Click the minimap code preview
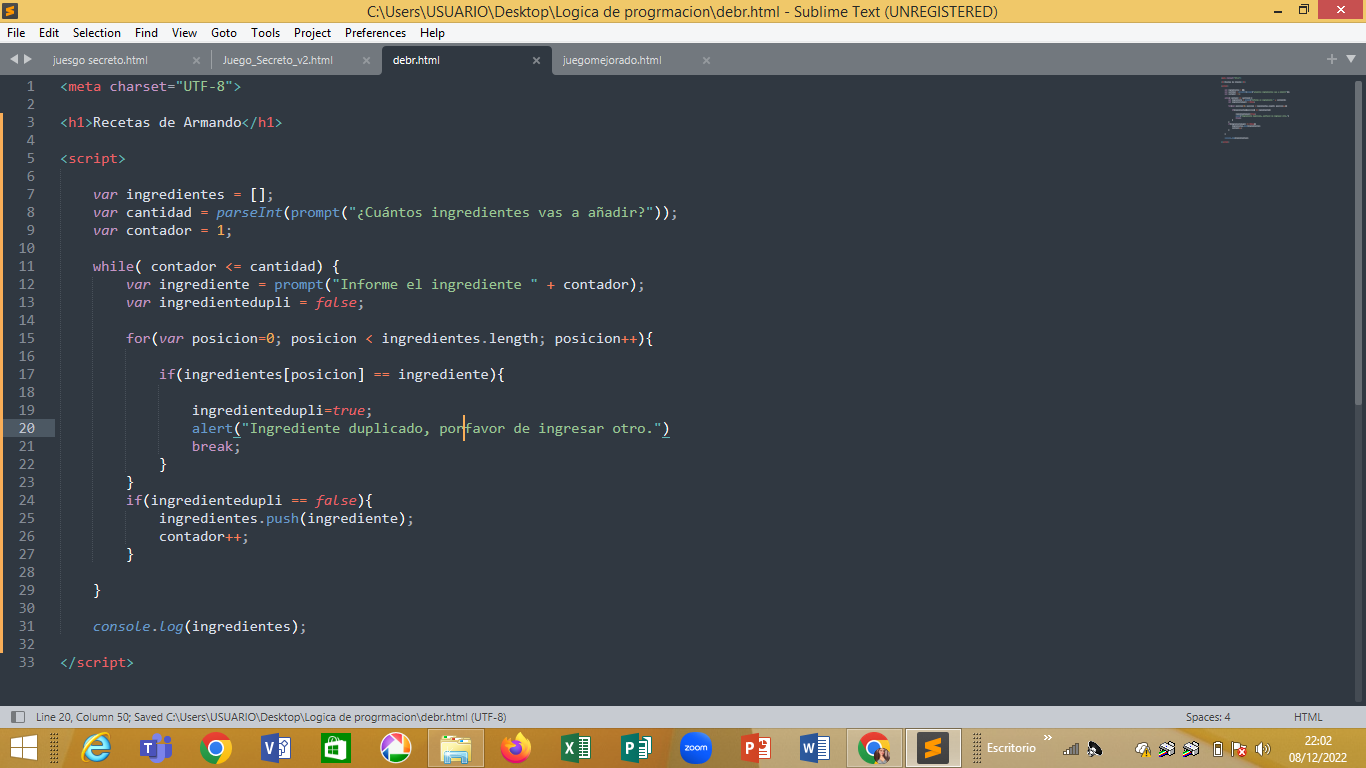The image size is (1366, 768). pos(1256,109)
